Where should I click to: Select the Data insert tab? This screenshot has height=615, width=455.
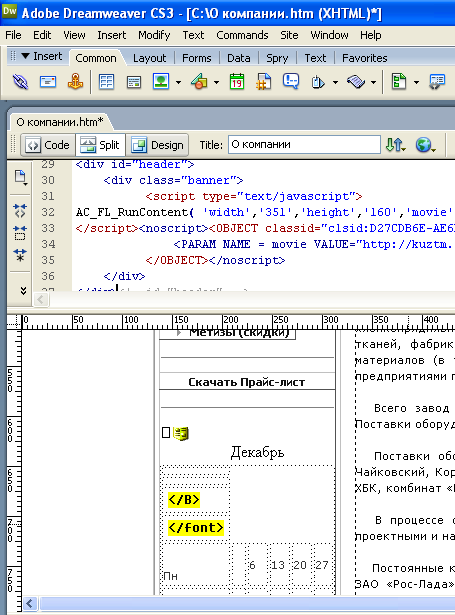[x=238, y=58]
